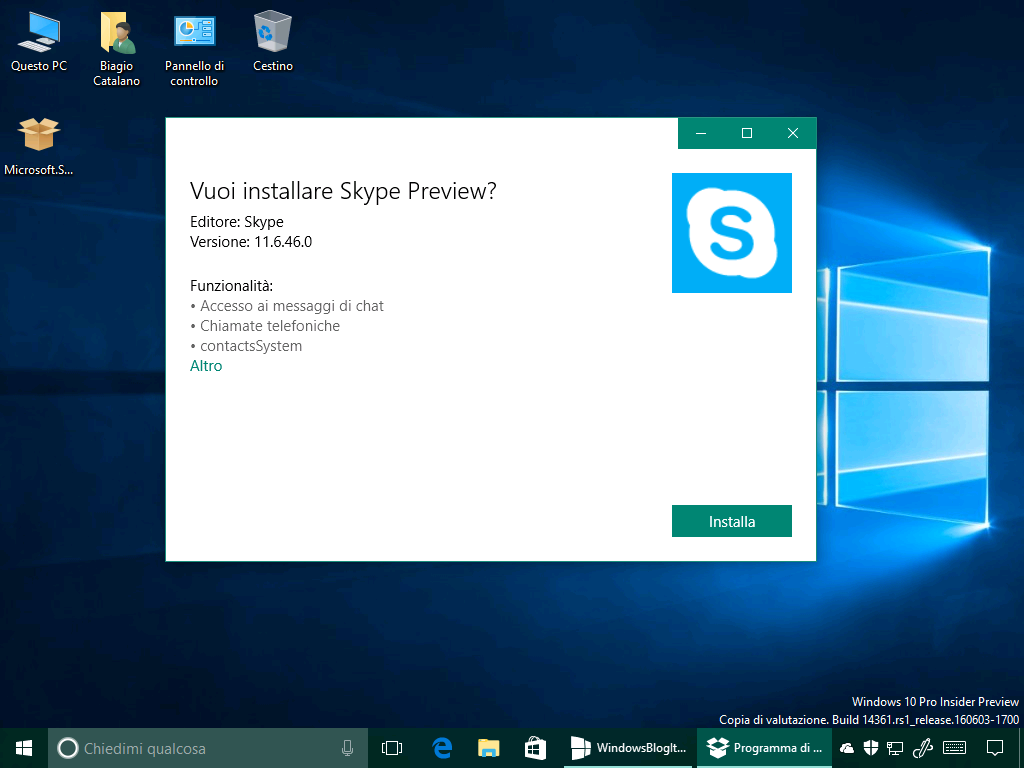Open the Questo PC desktop icon

39,40
